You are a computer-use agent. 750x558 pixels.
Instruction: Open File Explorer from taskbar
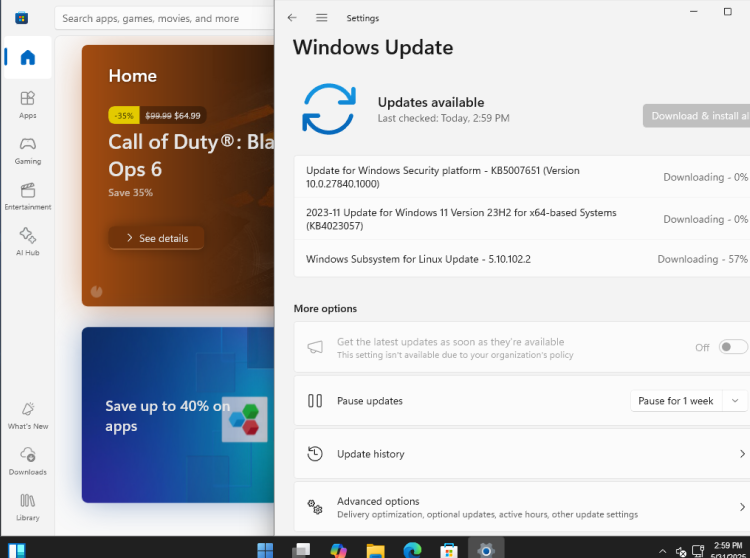[375, 550]
